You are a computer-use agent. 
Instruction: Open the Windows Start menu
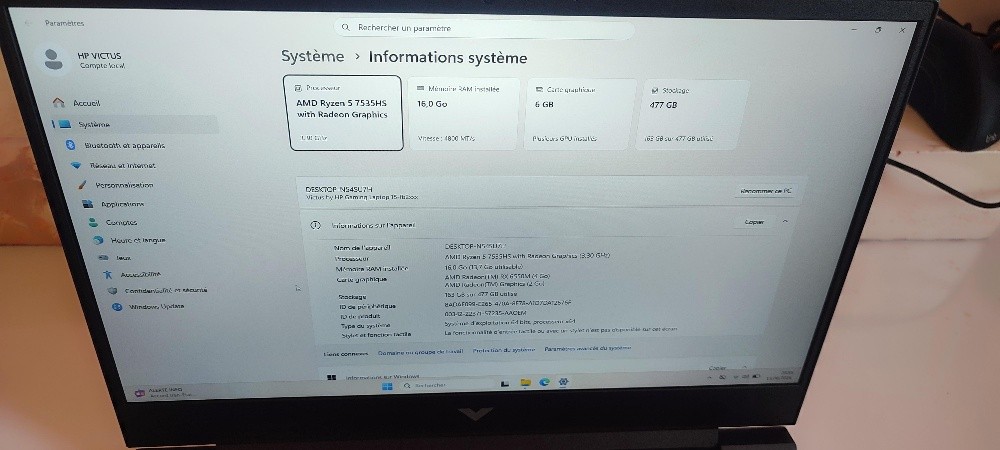[387, 386]
